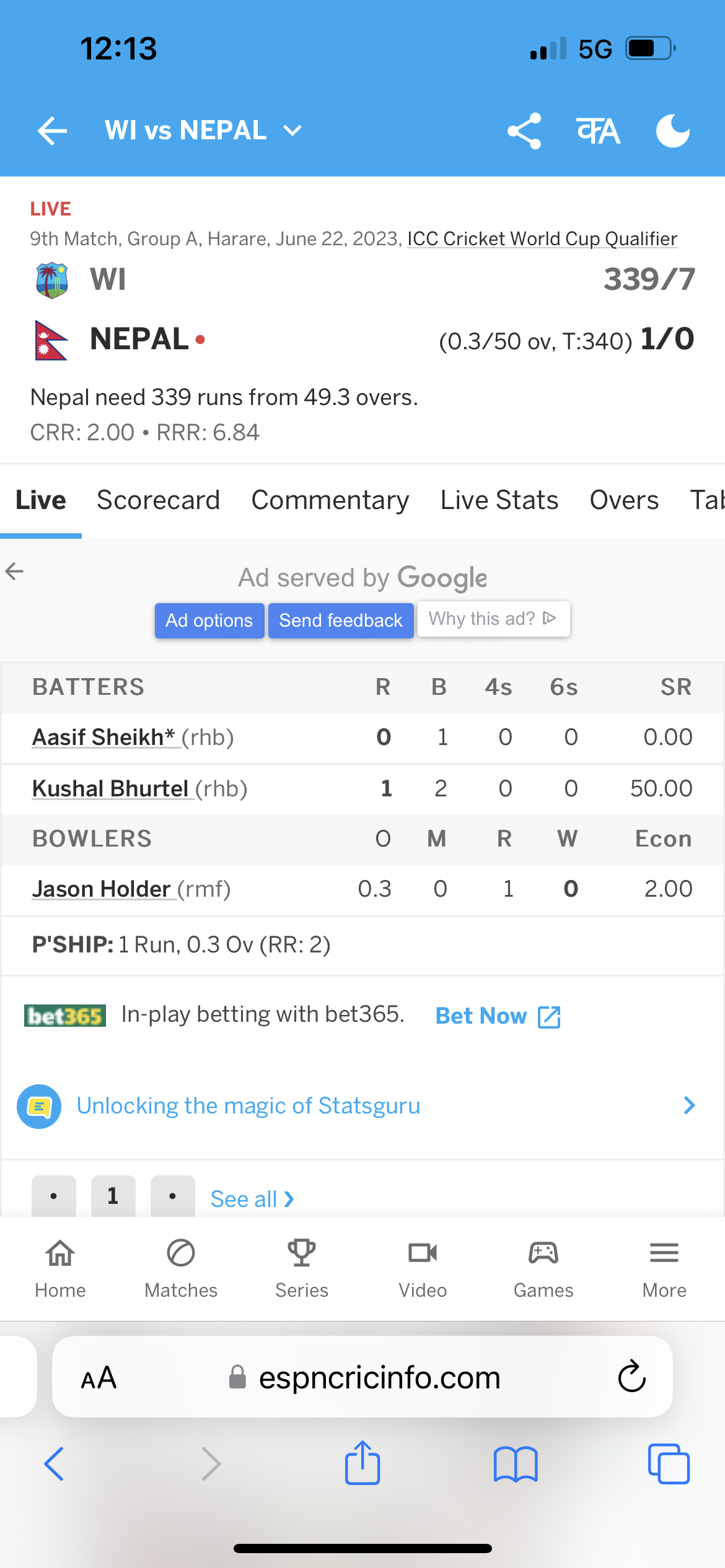Expand See all recent balls
Screen dimensions: 725x1568
252,1199
